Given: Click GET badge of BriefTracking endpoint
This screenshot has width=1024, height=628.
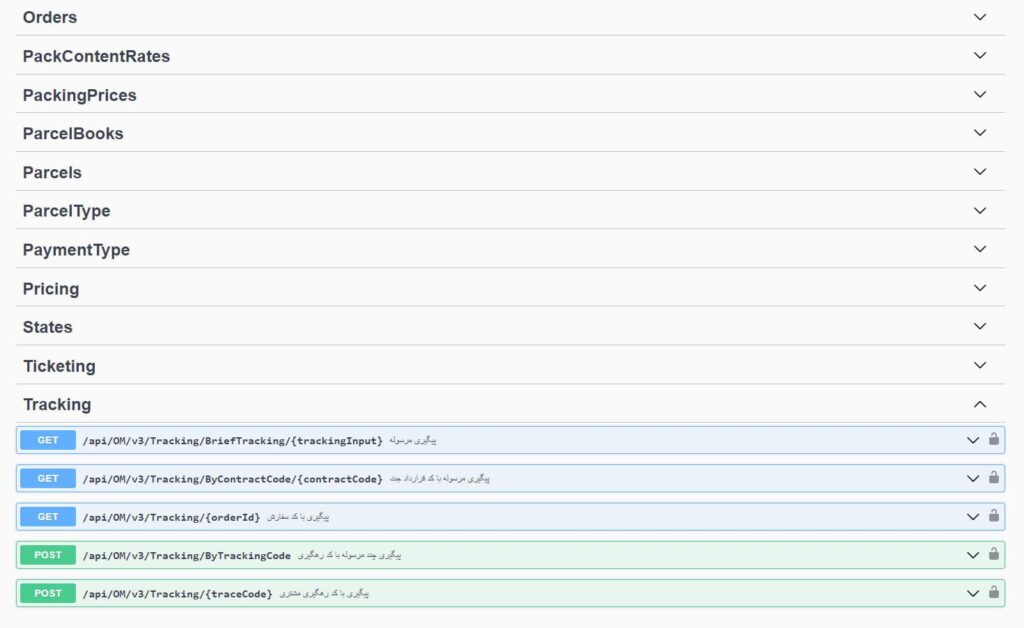Looking at the screenshot, I should pyautogui.click(x=48, y=440).
